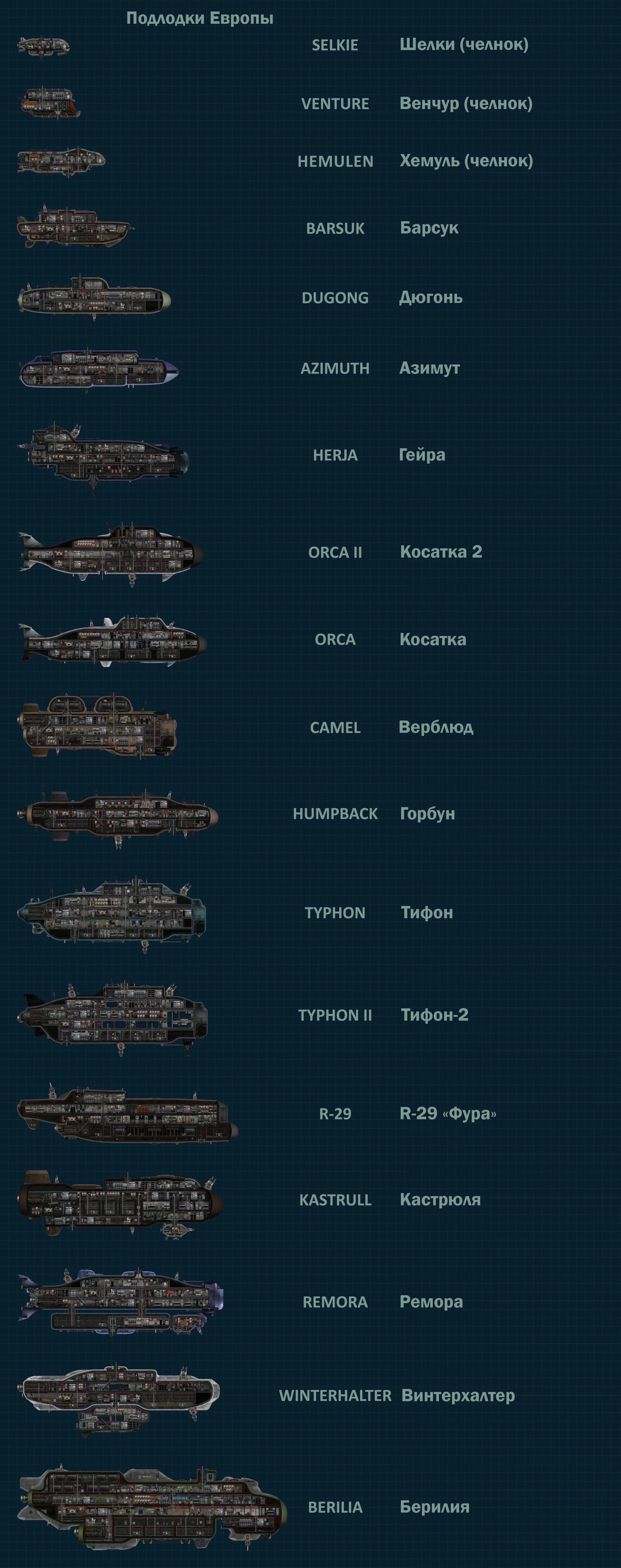This screenshot has height=1568, width=621.
Task: Click the Dugong submarine picture
Action: [x=94, y=297]
